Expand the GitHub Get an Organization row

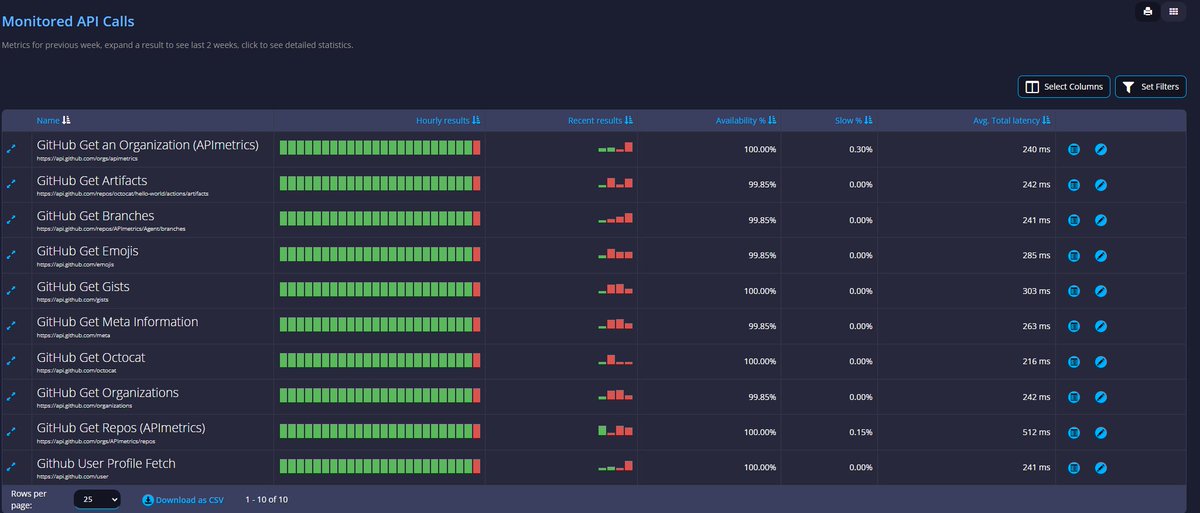point(12,149)
